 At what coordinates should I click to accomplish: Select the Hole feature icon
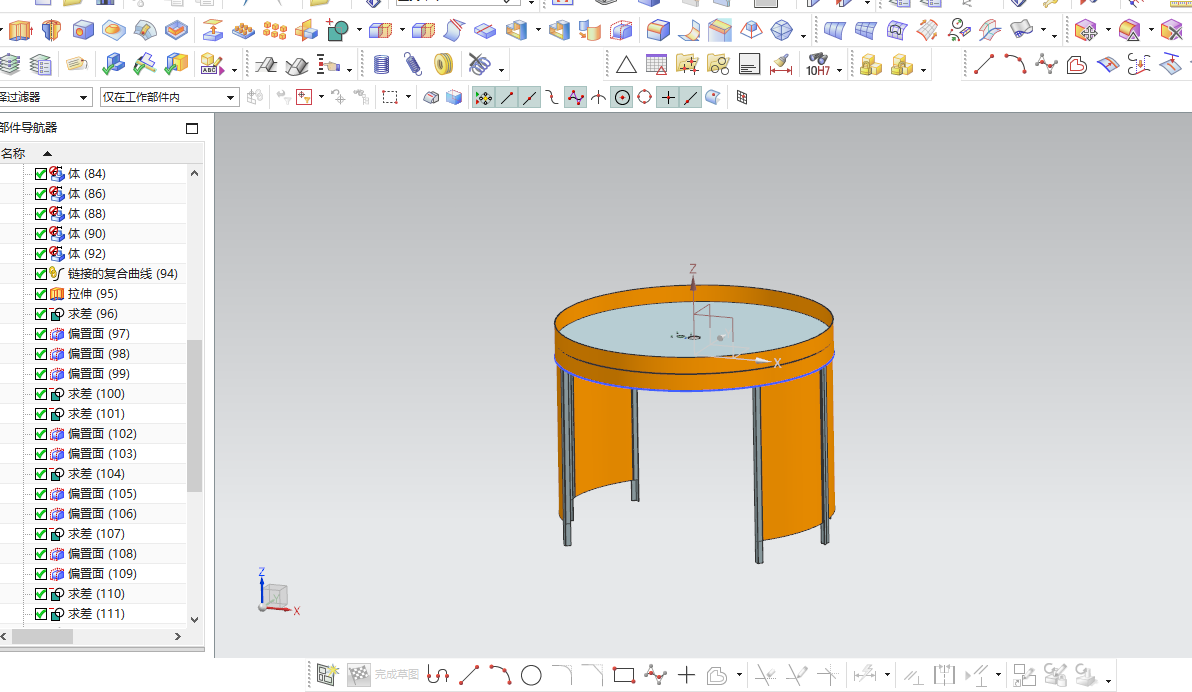tap(83, 30)
